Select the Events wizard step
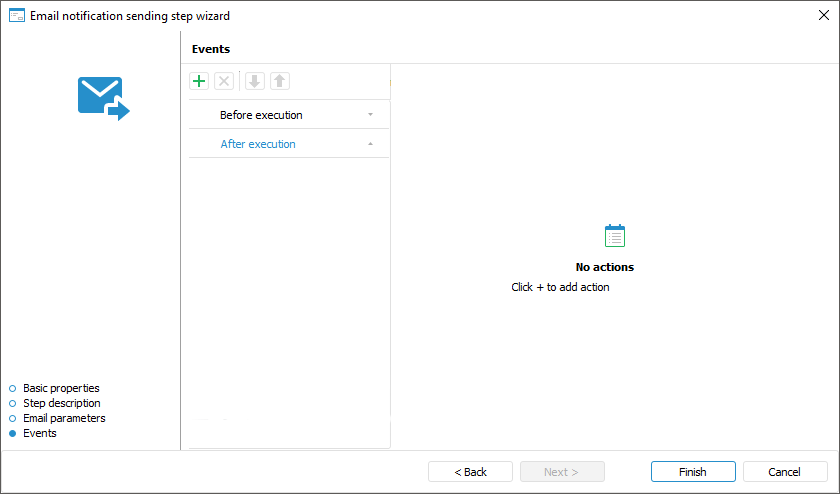Image resolution: width=840 pixels, height=494 pixels. point(40,433)
